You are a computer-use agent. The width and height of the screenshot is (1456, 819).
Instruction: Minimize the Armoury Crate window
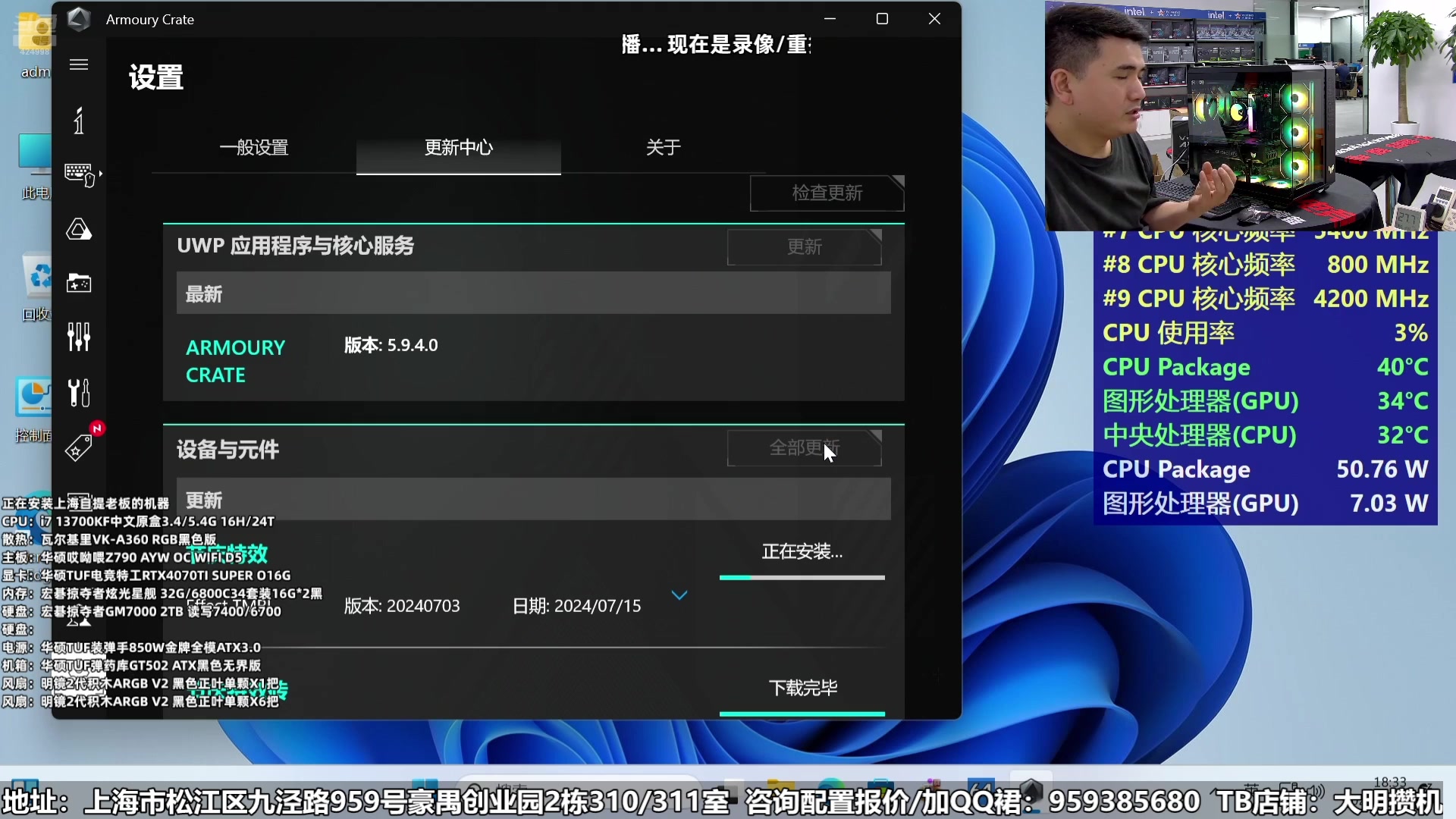830,19
